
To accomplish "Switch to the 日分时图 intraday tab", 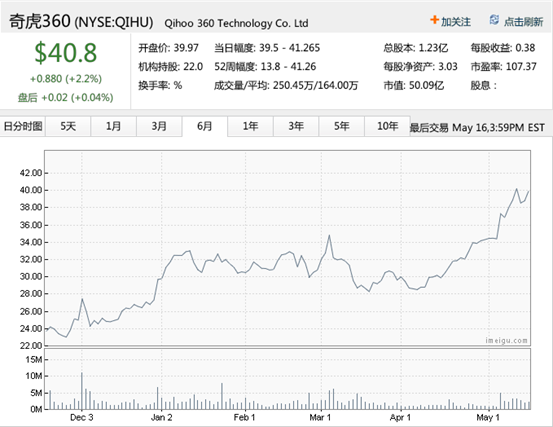I will click(x=23, y=126).
